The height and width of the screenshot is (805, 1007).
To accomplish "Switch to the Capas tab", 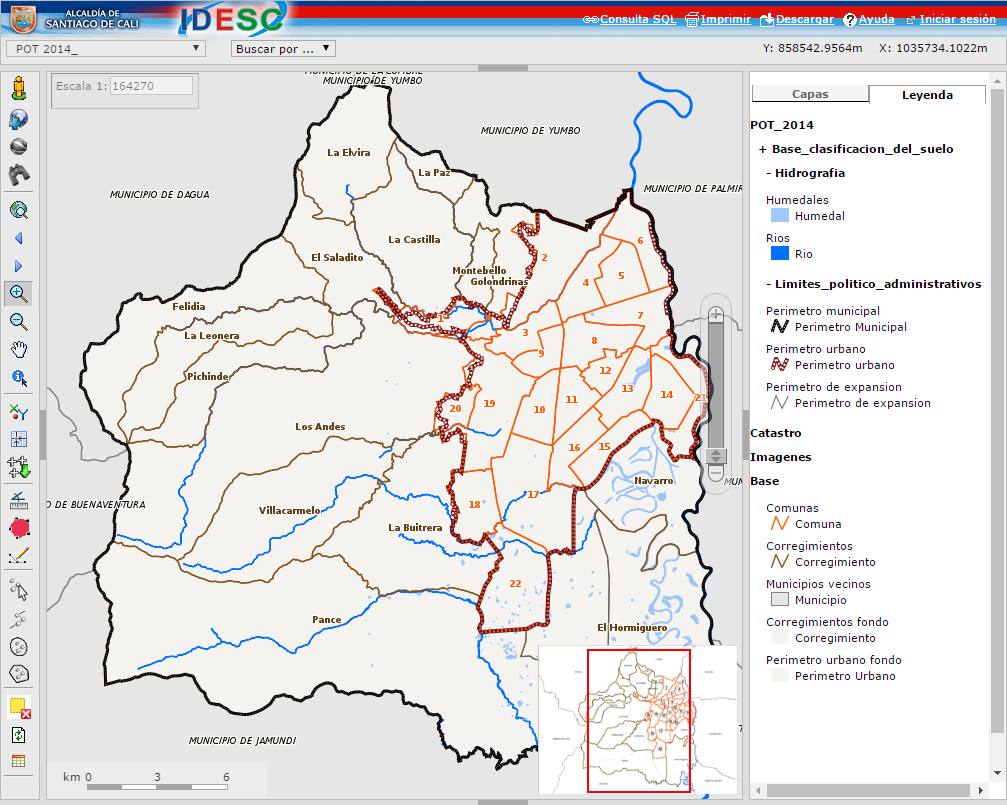I will pyautogui.click(x=810, y=93).
